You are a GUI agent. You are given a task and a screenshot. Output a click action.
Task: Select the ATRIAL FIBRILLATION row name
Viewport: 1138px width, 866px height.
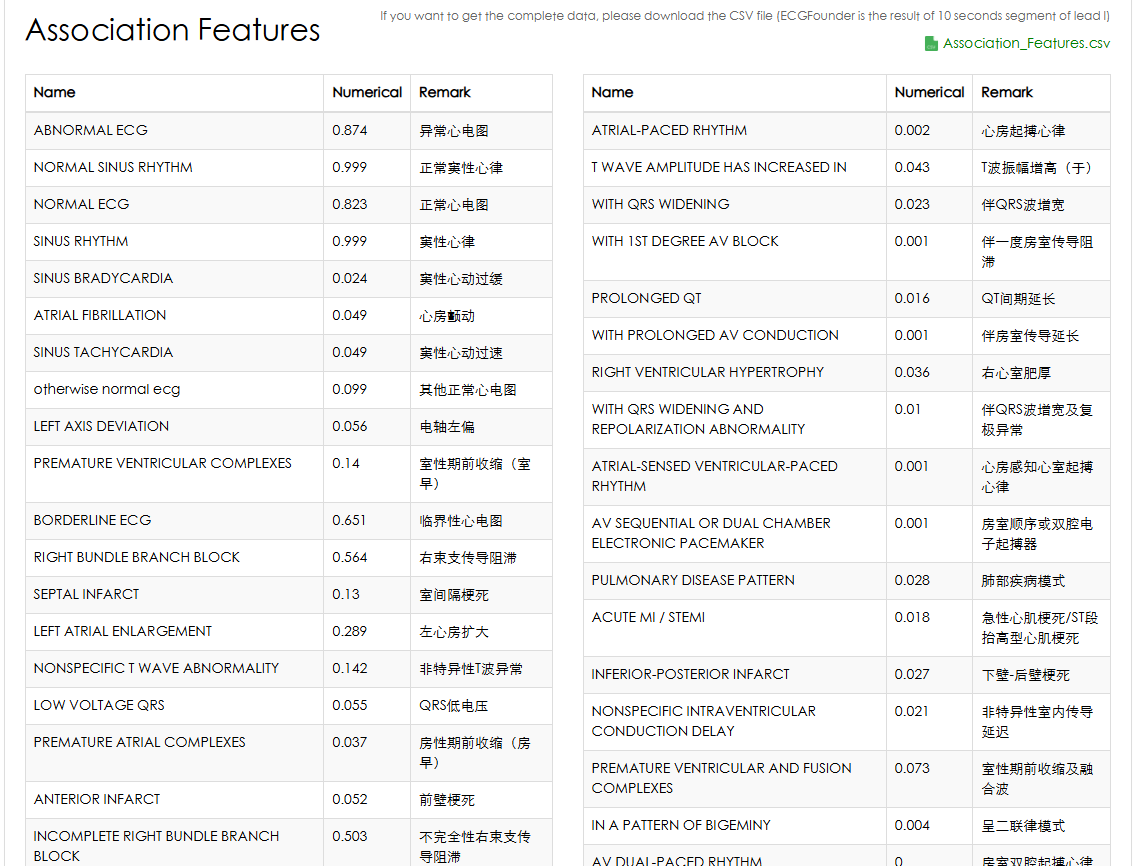pos(100,315)
